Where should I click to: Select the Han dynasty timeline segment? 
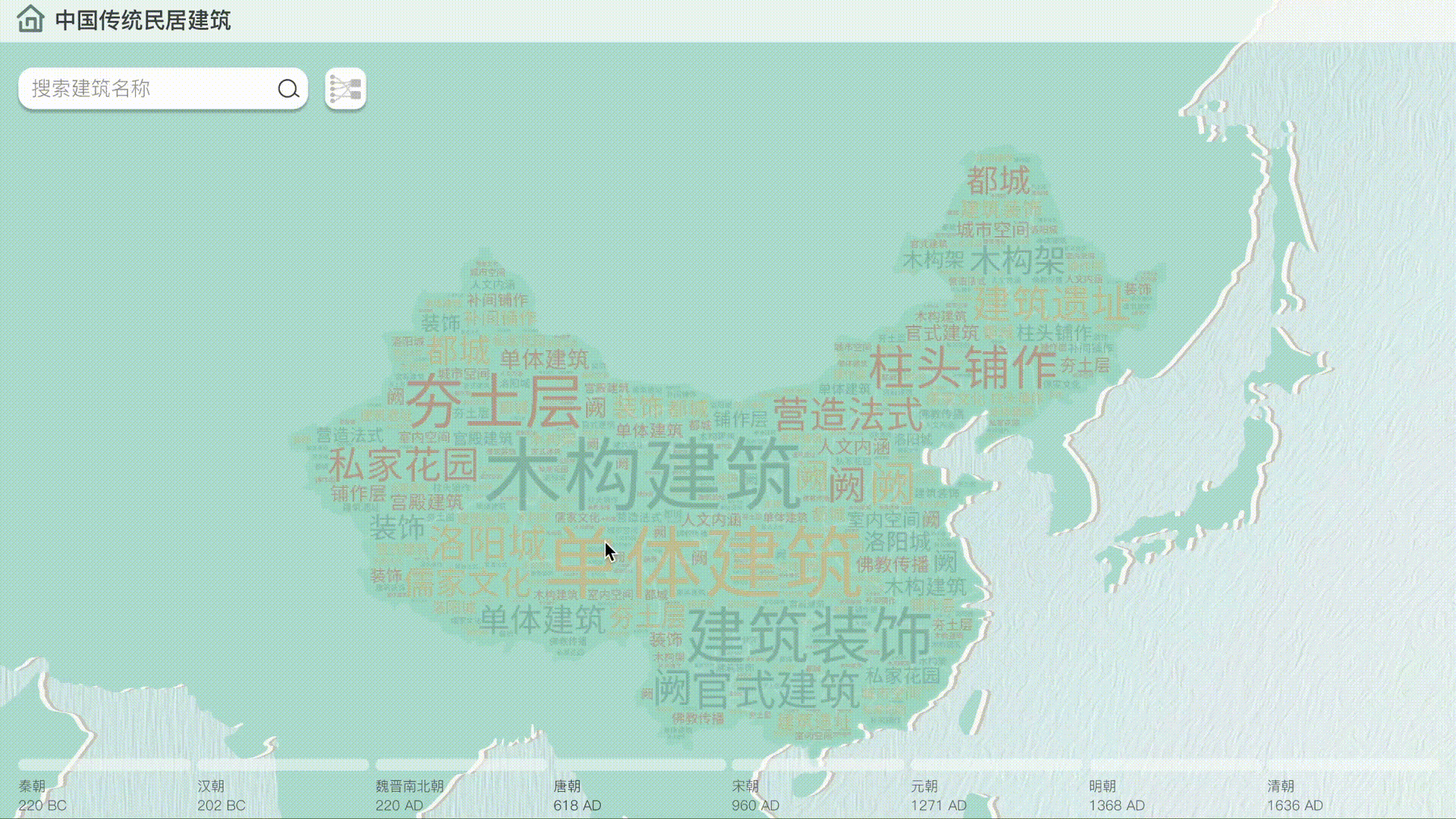(283, 764)
